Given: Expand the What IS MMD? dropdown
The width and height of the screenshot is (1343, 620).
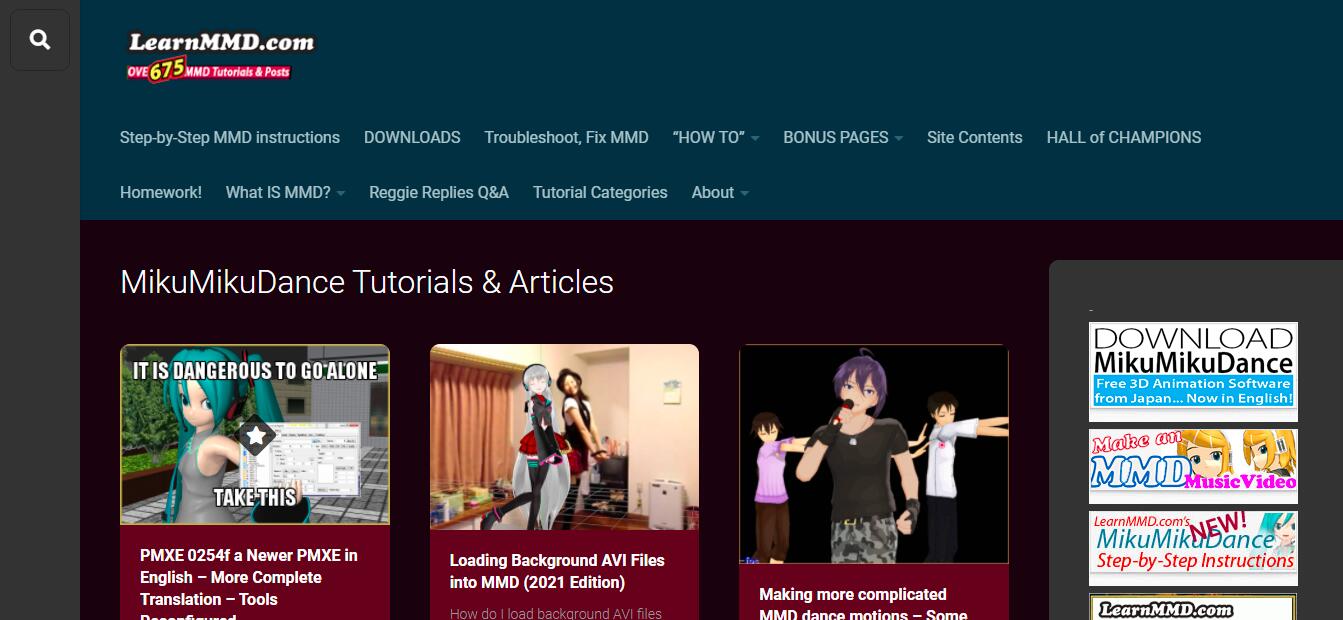Looking at the screenshot, I should click(285, 192).
